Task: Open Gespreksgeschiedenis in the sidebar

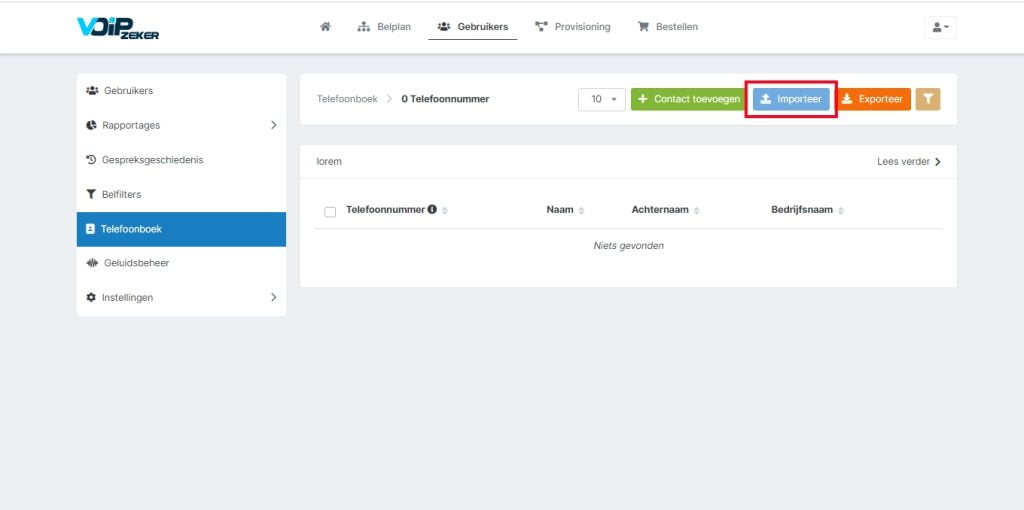Action: 181,160
